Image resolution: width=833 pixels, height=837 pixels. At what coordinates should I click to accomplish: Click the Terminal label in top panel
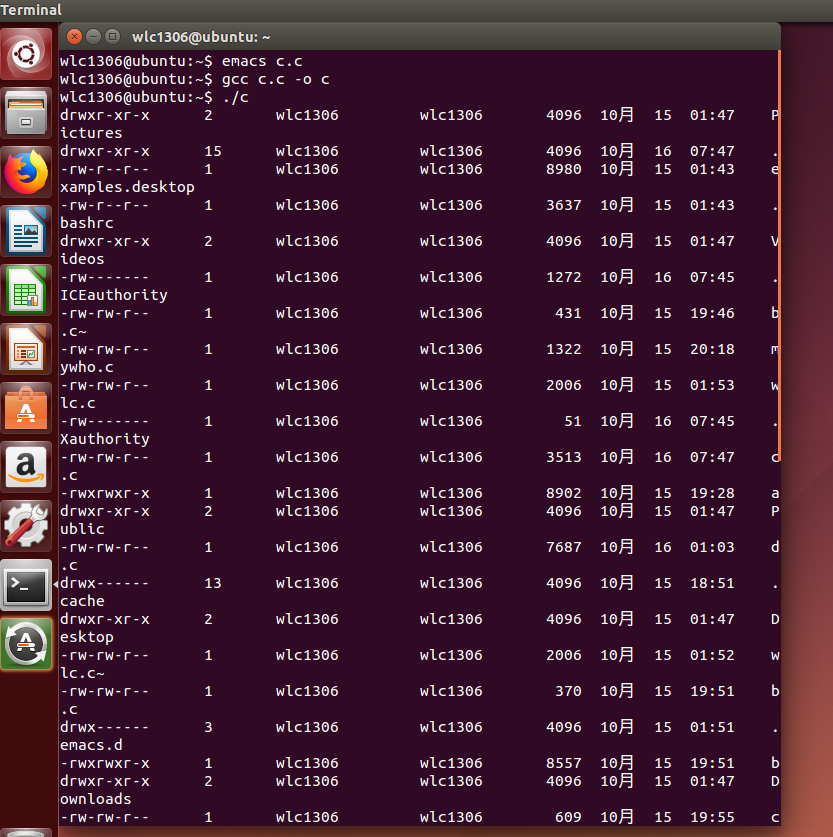point(31,10)
